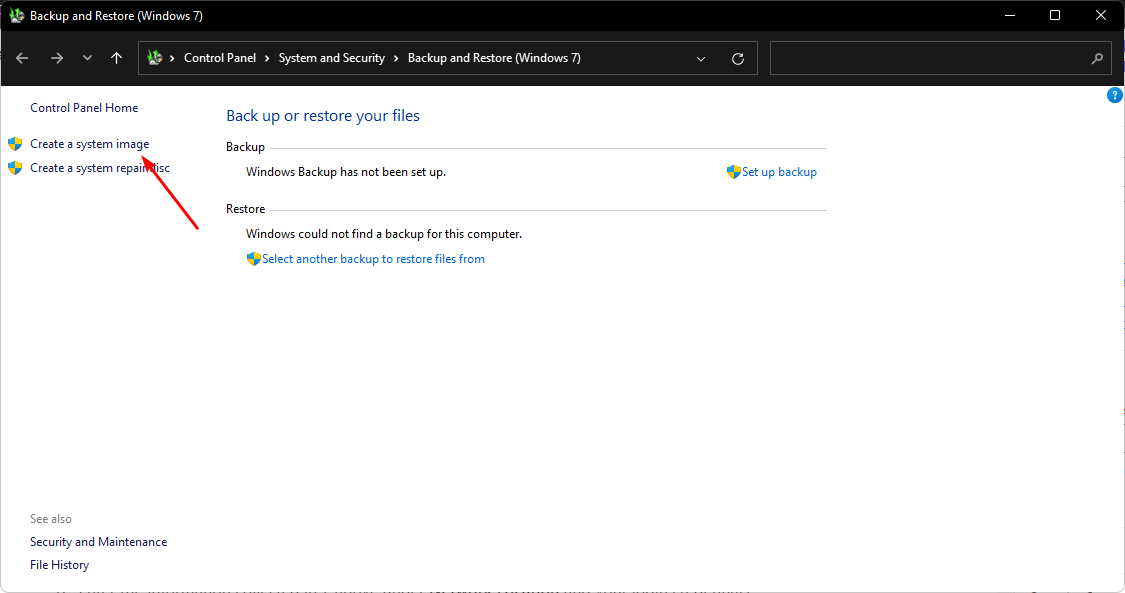Expand breadcrumb chevron after Control Panel

pyautogui.click(x=267, y=59)
